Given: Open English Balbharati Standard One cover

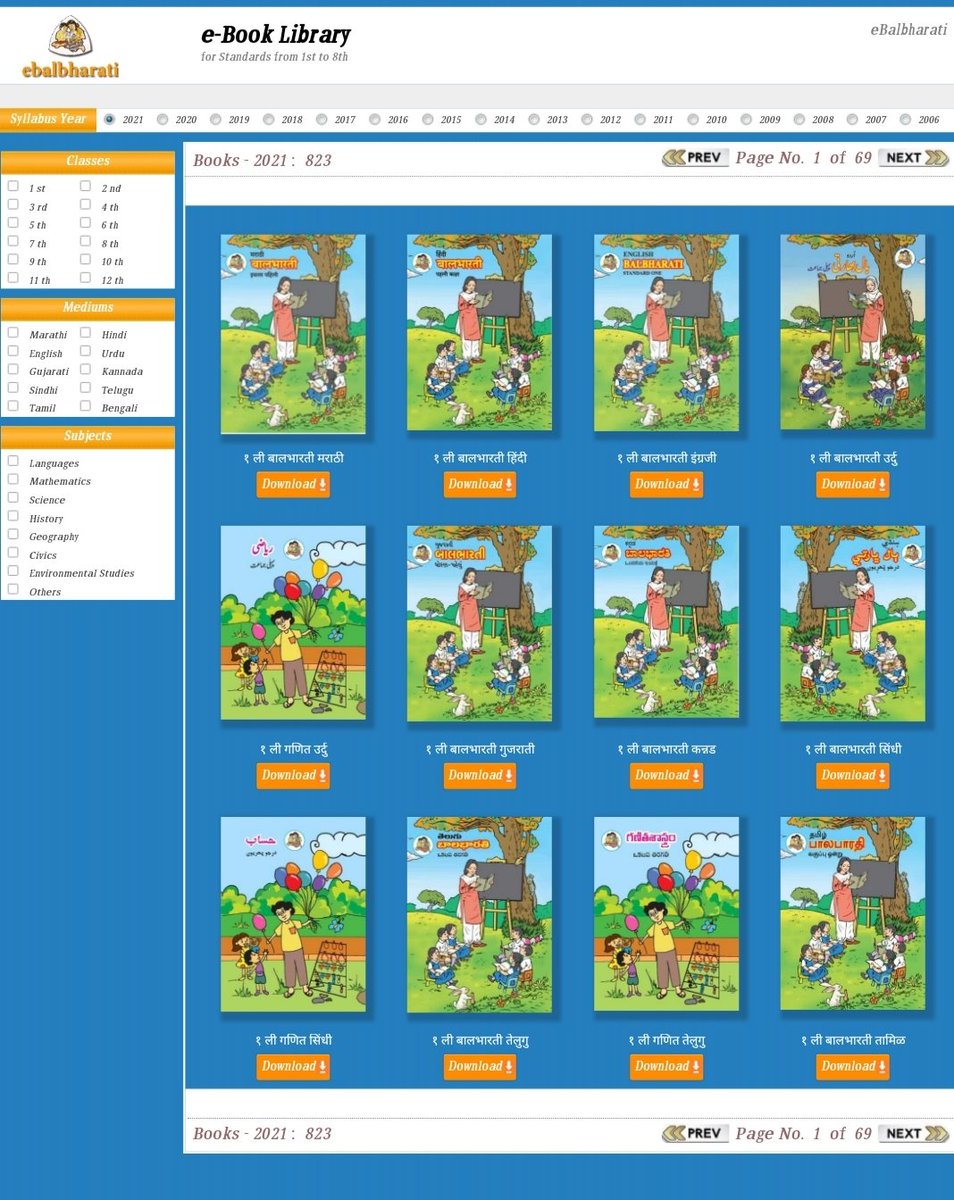Looking at the screenshot, I should pos(666,333).
